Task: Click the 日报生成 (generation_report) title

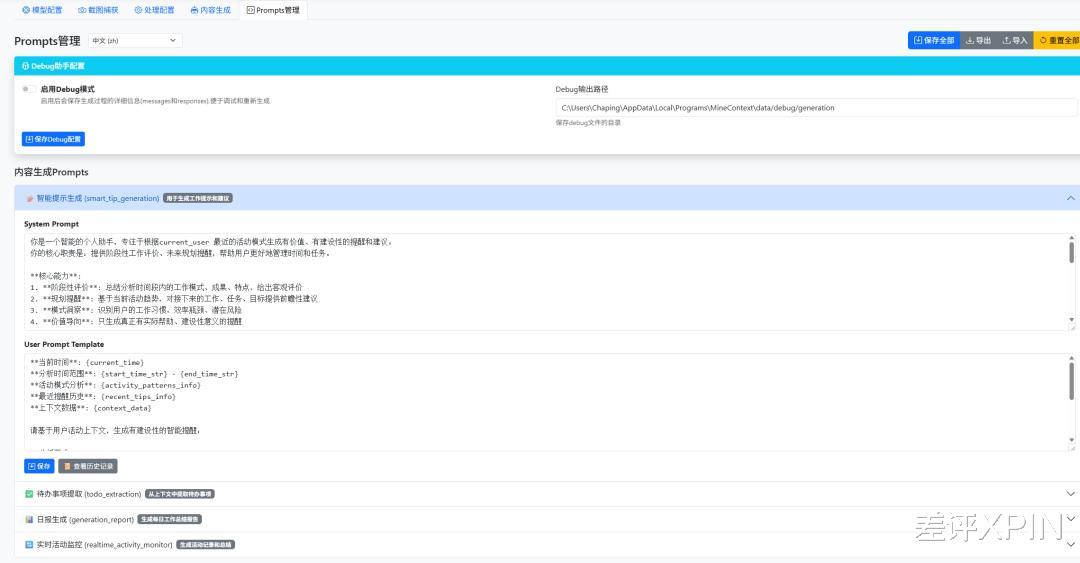Action: [x=85, y=520]
